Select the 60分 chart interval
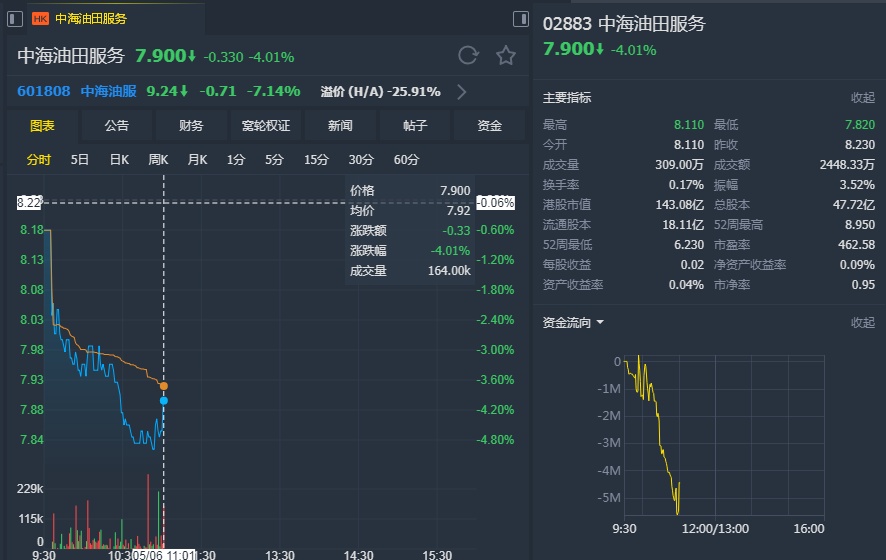This screenshot has width=886, height=560. 406,160
